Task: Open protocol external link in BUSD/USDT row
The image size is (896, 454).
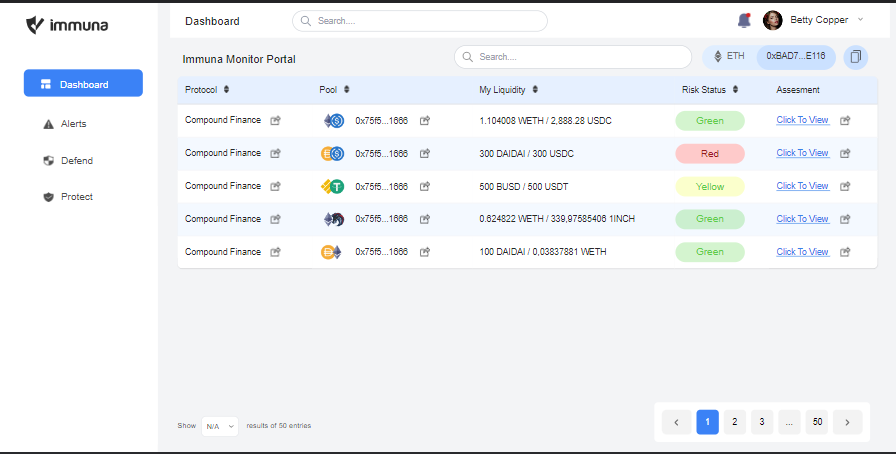Action: [x=275, y=186]
